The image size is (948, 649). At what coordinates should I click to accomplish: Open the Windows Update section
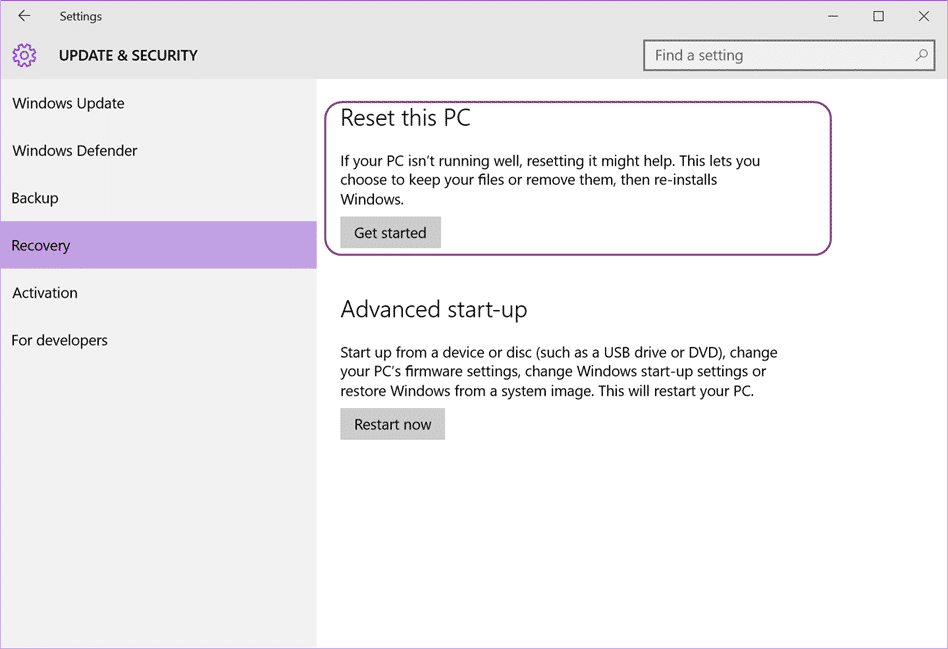pos(158,103)
